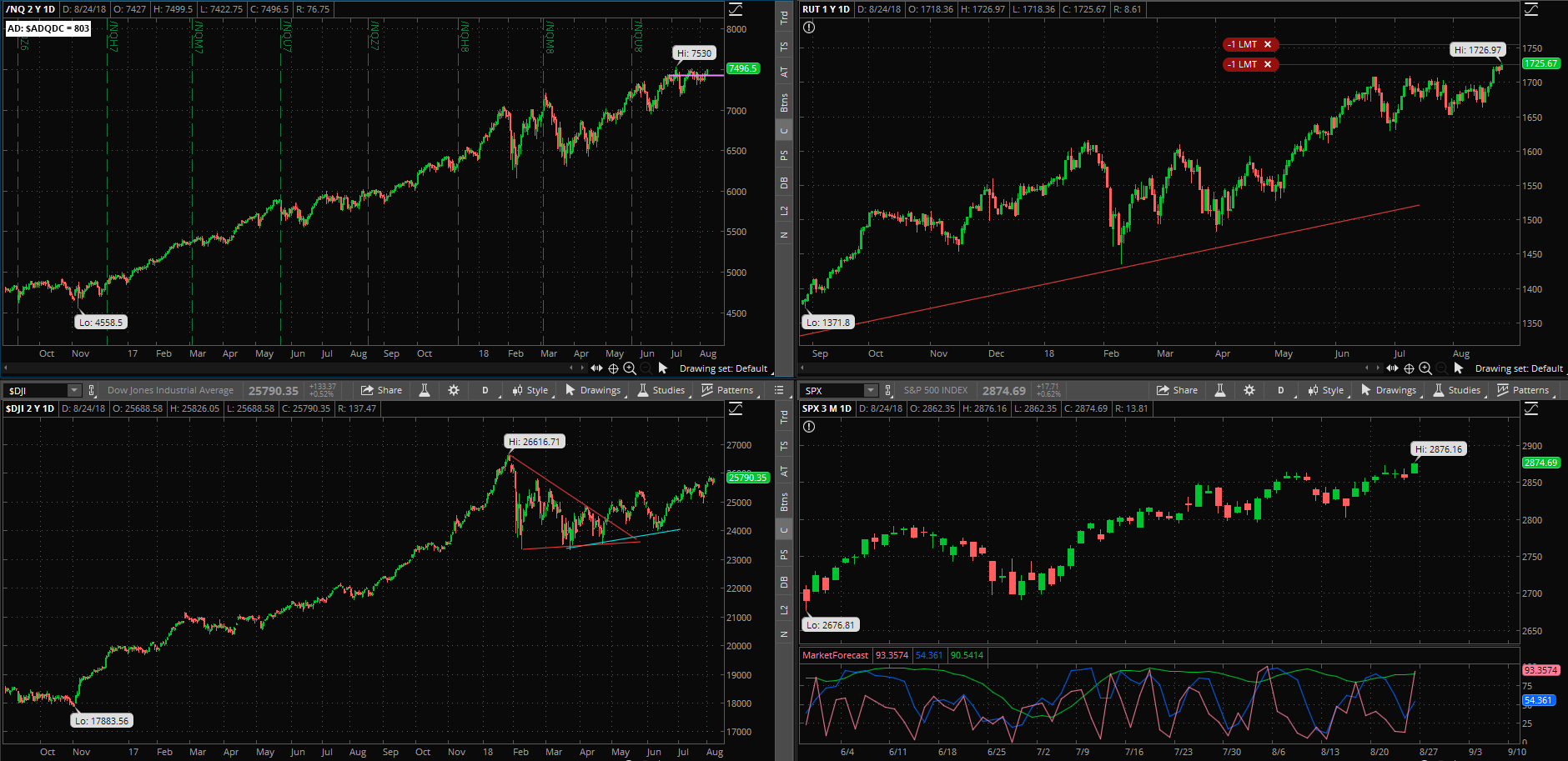
Task: Open DB sidebar tab in $DJI chart
Action: pos(784,582)
